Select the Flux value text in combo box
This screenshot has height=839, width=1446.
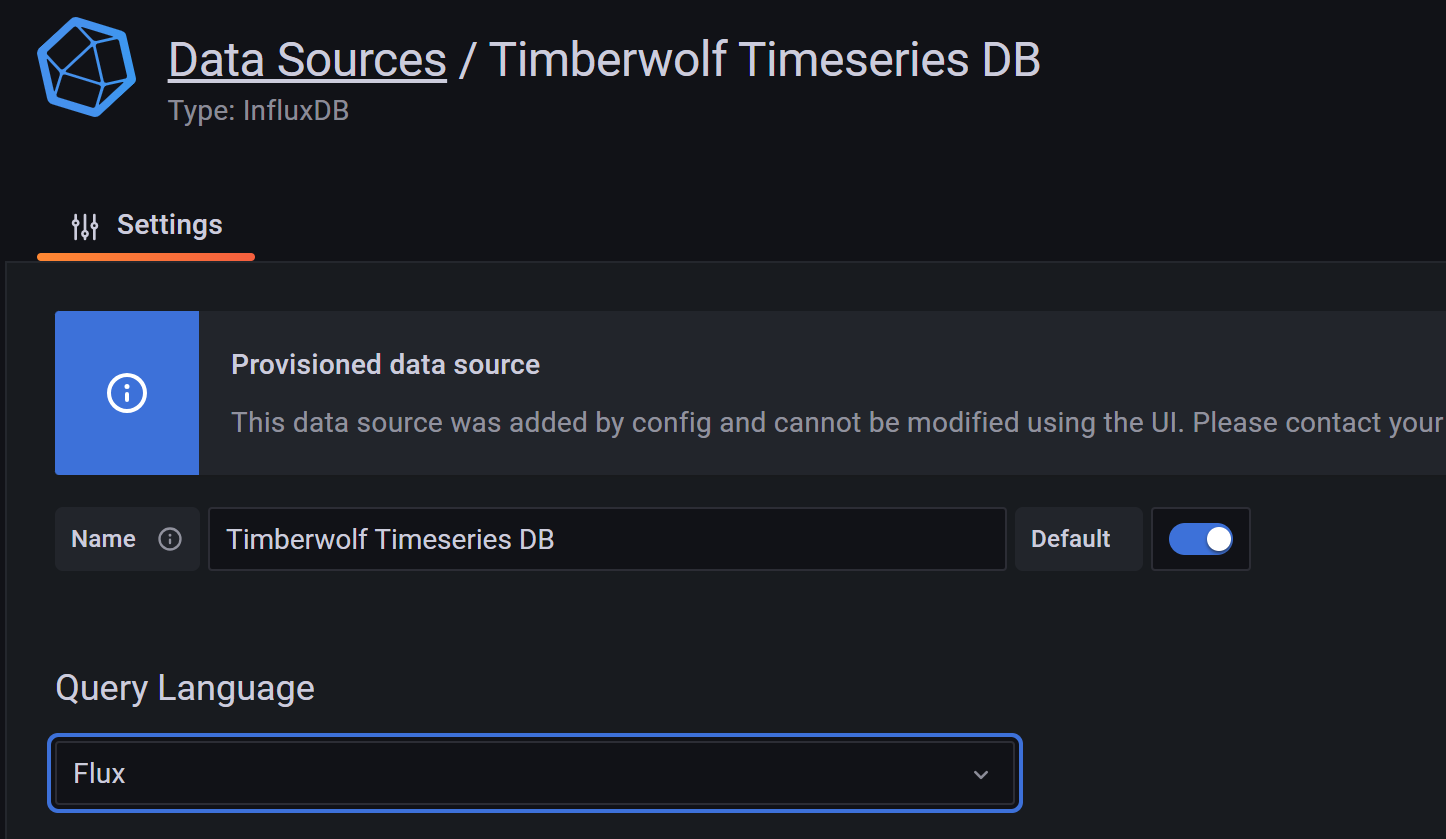99,773
